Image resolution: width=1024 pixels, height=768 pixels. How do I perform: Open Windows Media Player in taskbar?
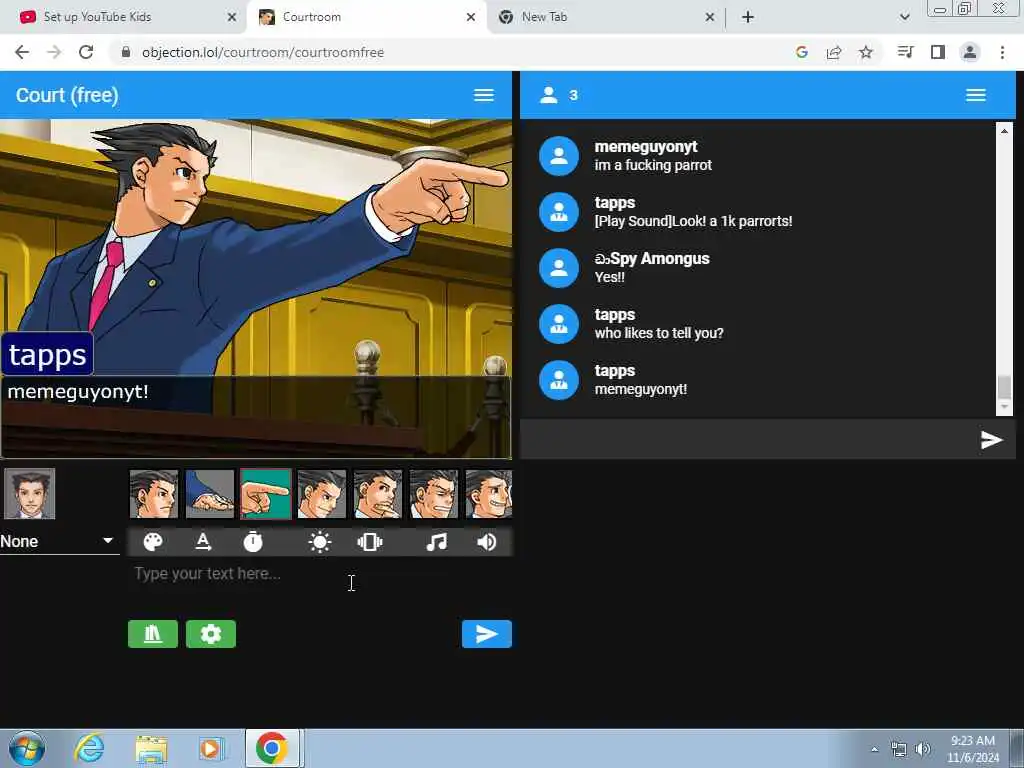coord(210,748)
